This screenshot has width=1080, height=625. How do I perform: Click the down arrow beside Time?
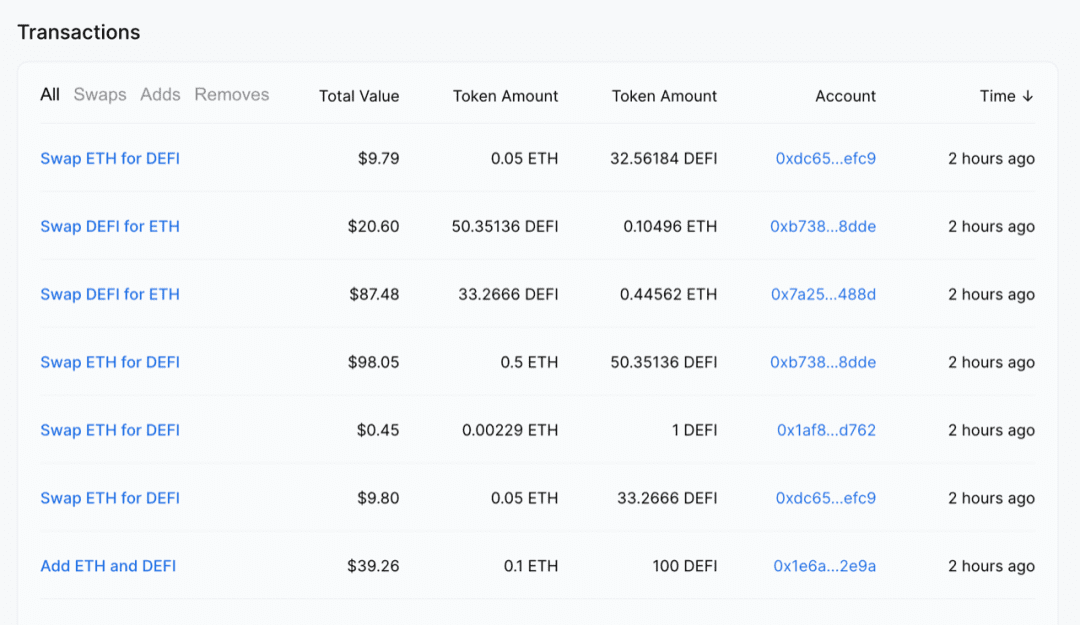pyautogui.click(x=1028, y=96)
